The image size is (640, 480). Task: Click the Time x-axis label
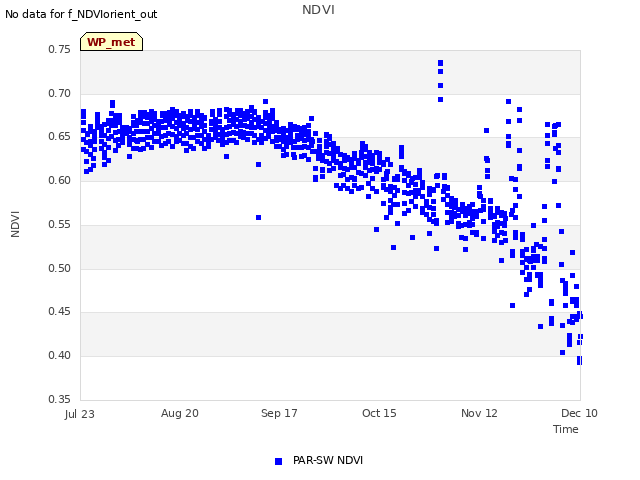[x=566, y=429]
